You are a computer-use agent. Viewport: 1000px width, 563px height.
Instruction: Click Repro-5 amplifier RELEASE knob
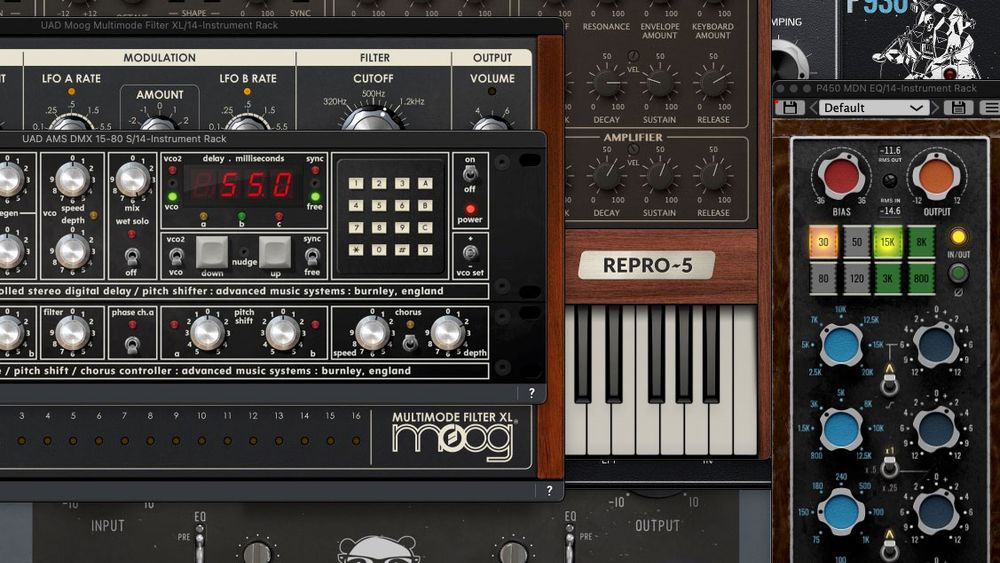pos(713,176)
